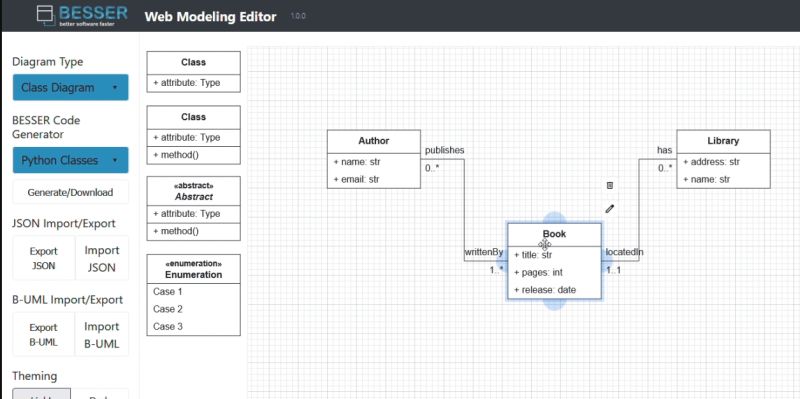The width and height of the screenshot is (800, 399).
Task: Click the version number 1.0.0
Action: tap(298, 16)
